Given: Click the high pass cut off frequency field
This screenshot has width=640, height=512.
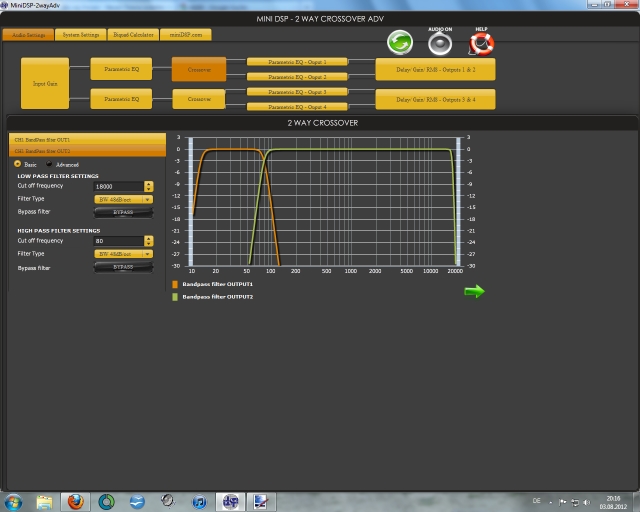Looking at the screenshot, I should [119, 241].
